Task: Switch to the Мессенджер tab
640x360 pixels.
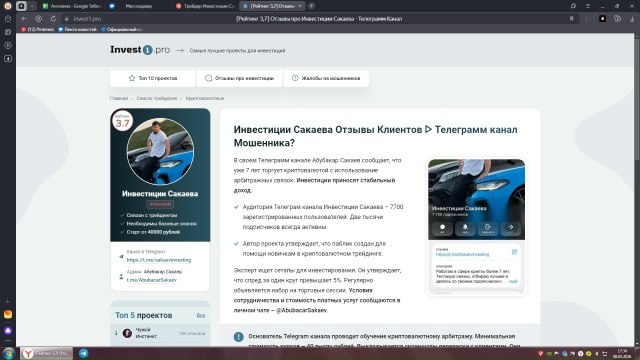Action: (139, 6)
